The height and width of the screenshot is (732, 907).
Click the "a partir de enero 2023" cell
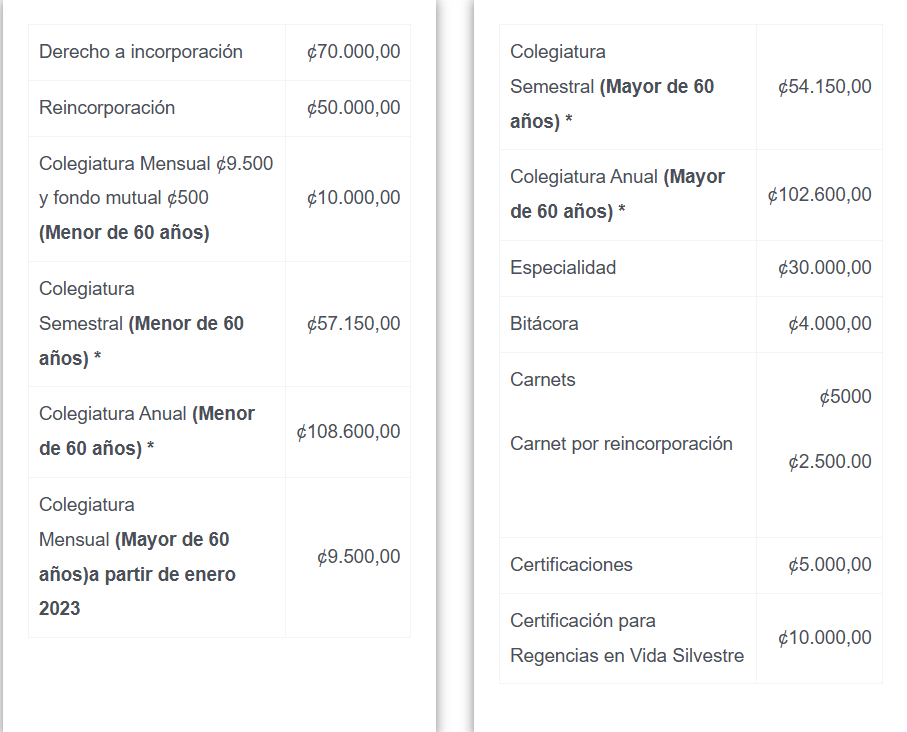click(x=136, y=574)
